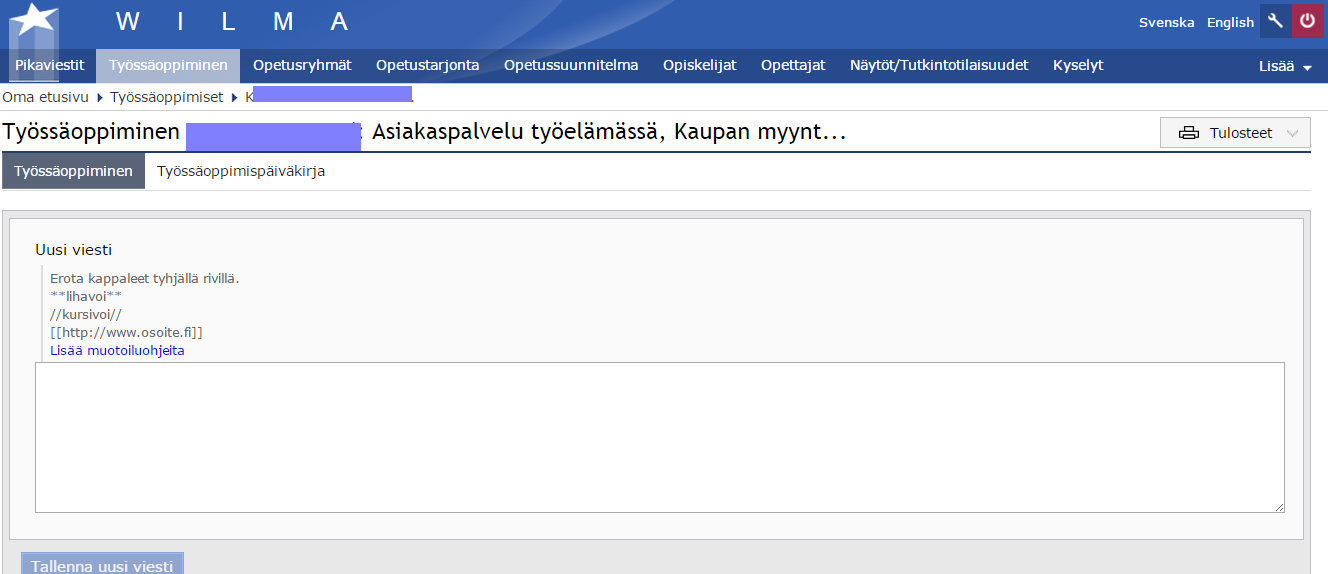Click the printer icon in Tulosteet
The width and height of the screenshot is (1328, 574).
pyautogui.click(x=1189, y=133)
